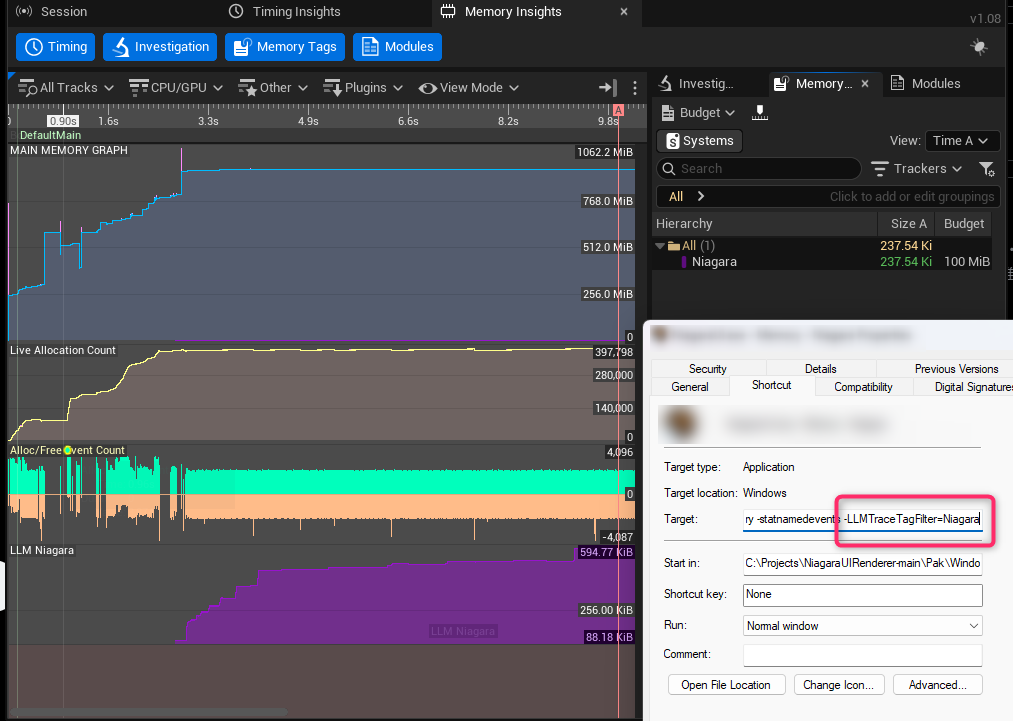The image size is (1013, 721).
Task: Open the filter configurator icon beside Trackers
Action: [x=987, y=169]
